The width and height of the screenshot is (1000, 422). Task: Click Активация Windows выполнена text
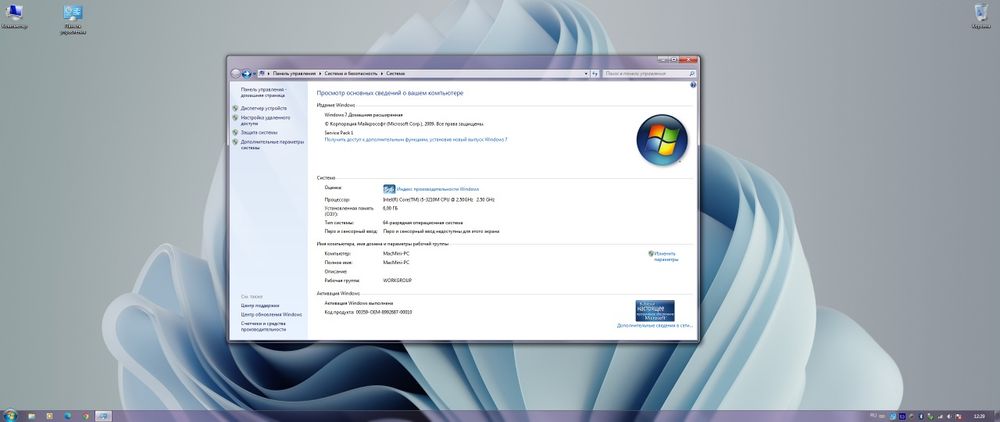[x=359, y=303]
